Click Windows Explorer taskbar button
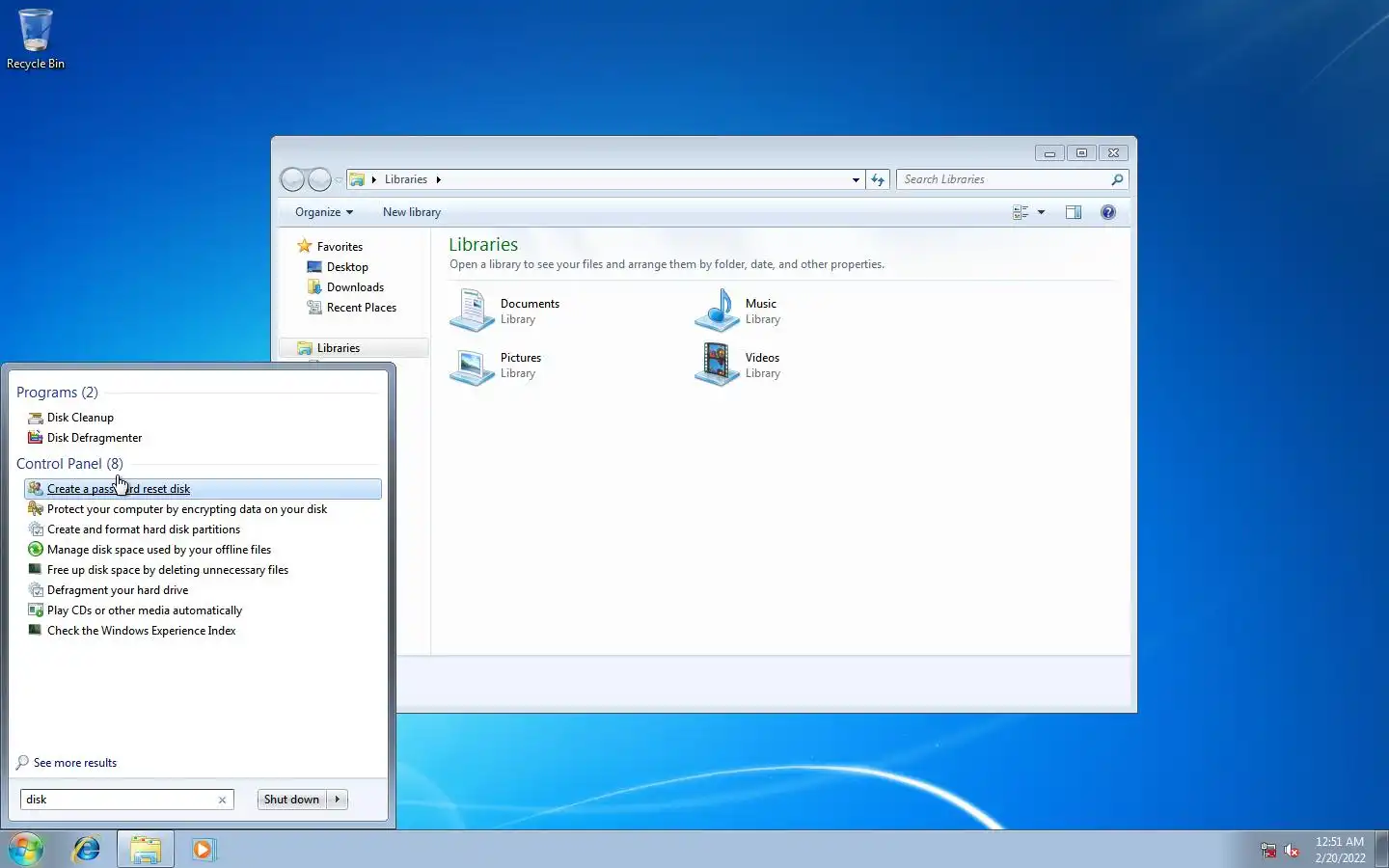 point(146,850)
